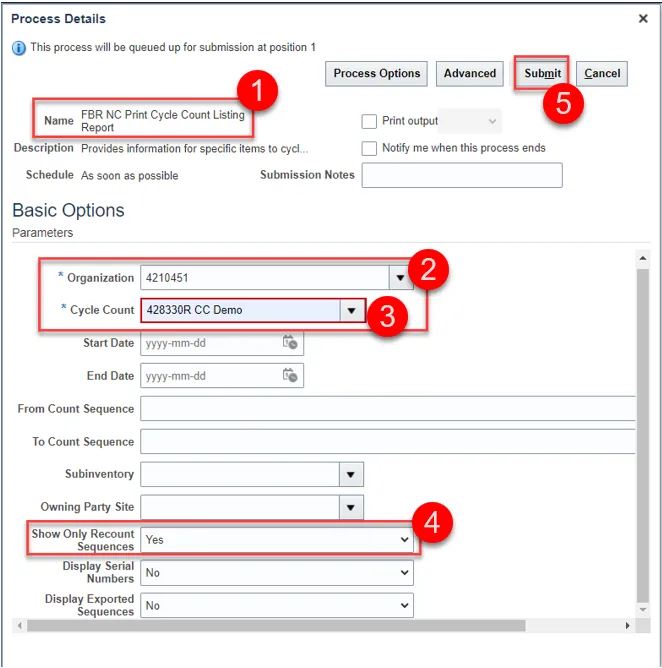662x668 pixels.
Task: Open the Print output dropdown list
Action: [x=470, y=121]
